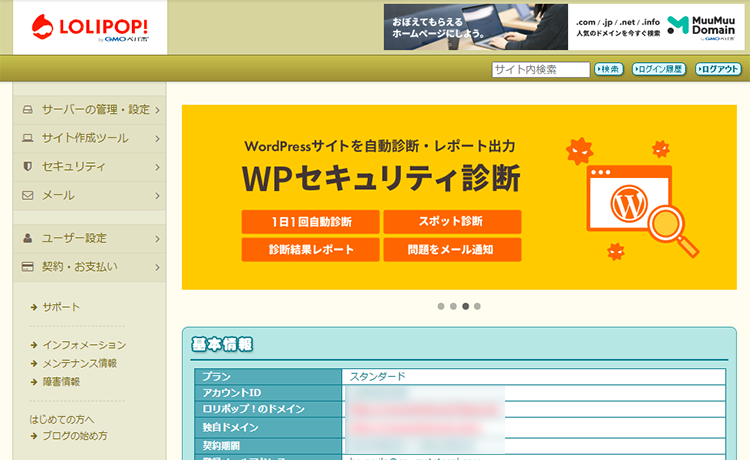Click the 独自ドメイン row label
The width and height of the screenshot is (750, 460).
pyautogui.click(x=231, y=427)
